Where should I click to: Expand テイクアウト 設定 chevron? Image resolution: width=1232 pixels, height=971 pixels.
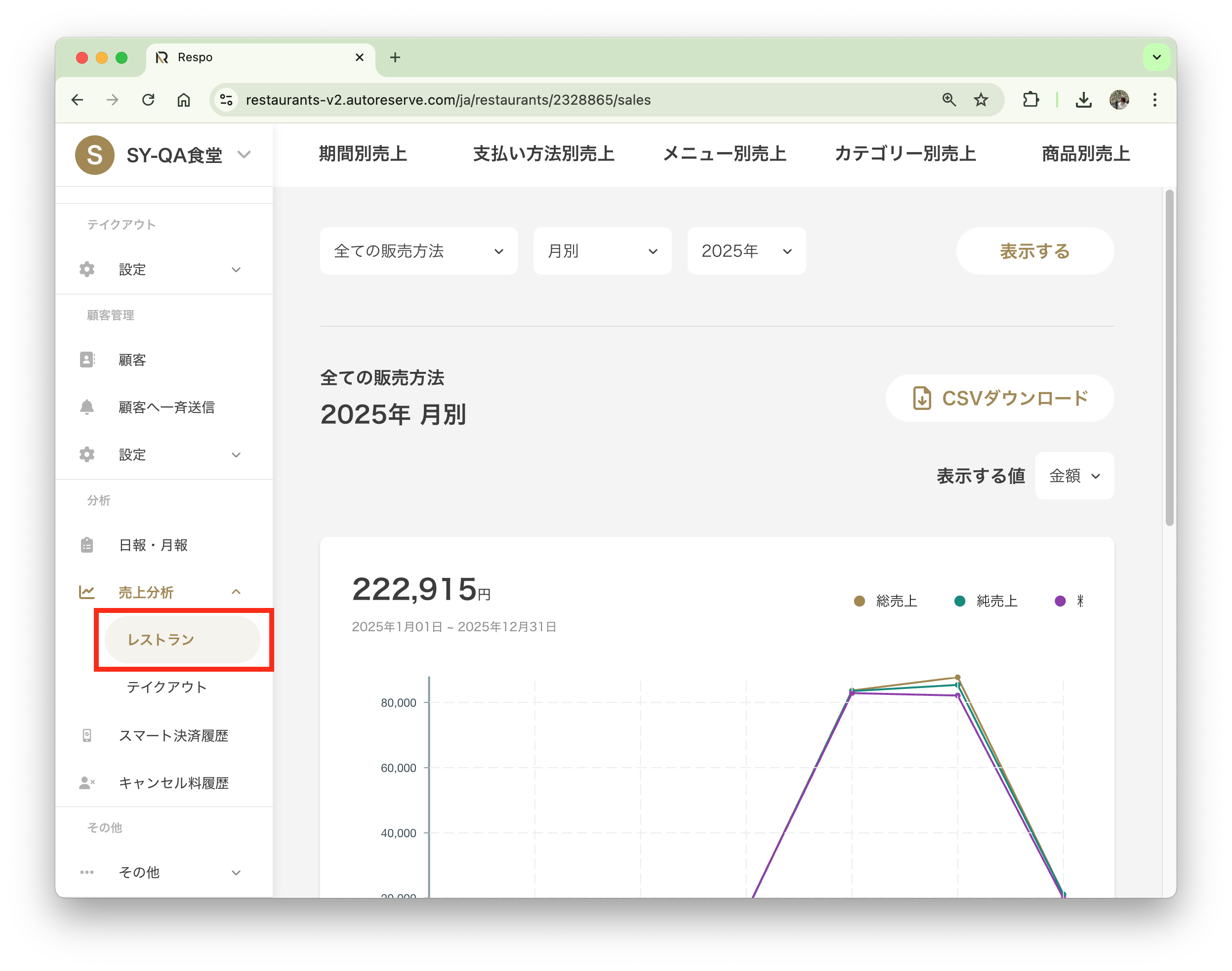[236, 270]
